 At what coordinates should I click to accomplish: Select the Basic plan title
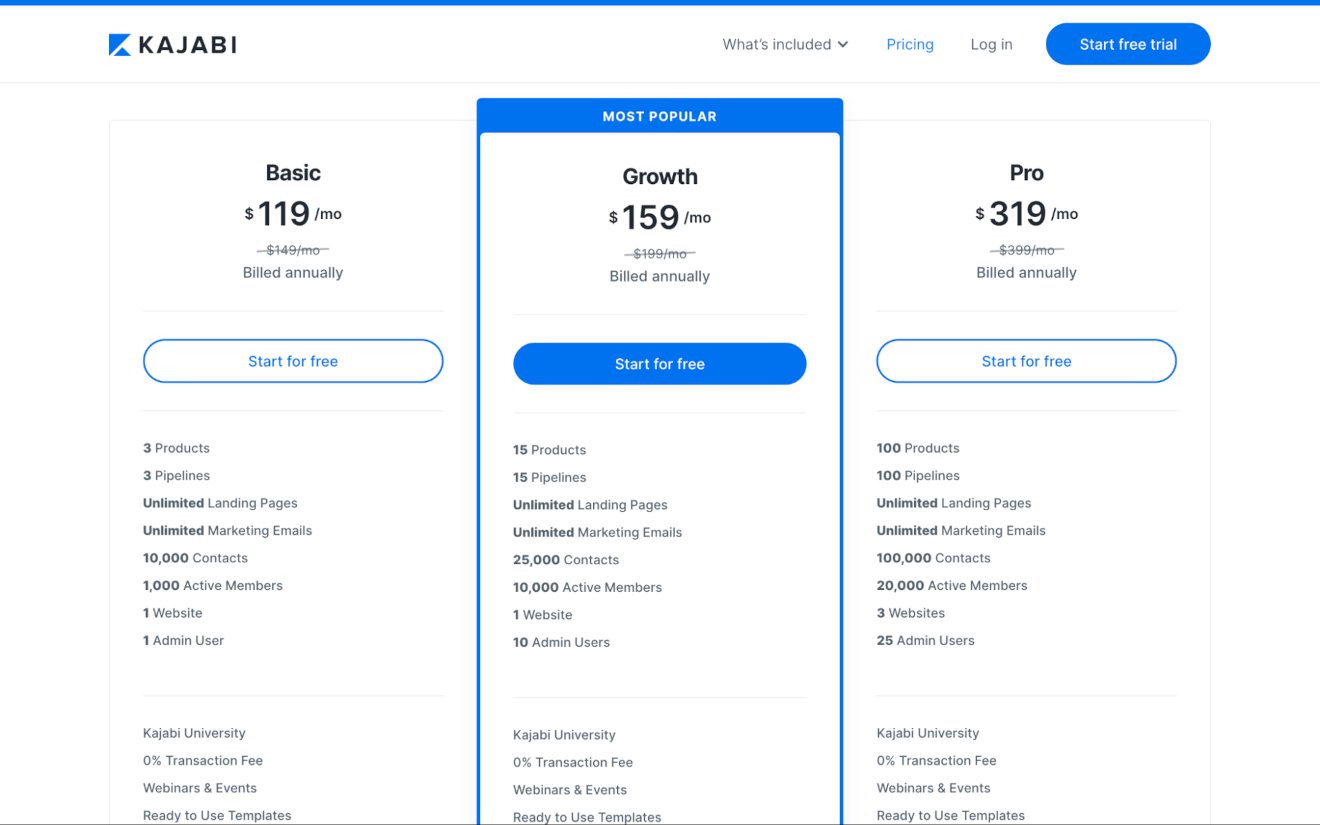click(x=293, y=173)
